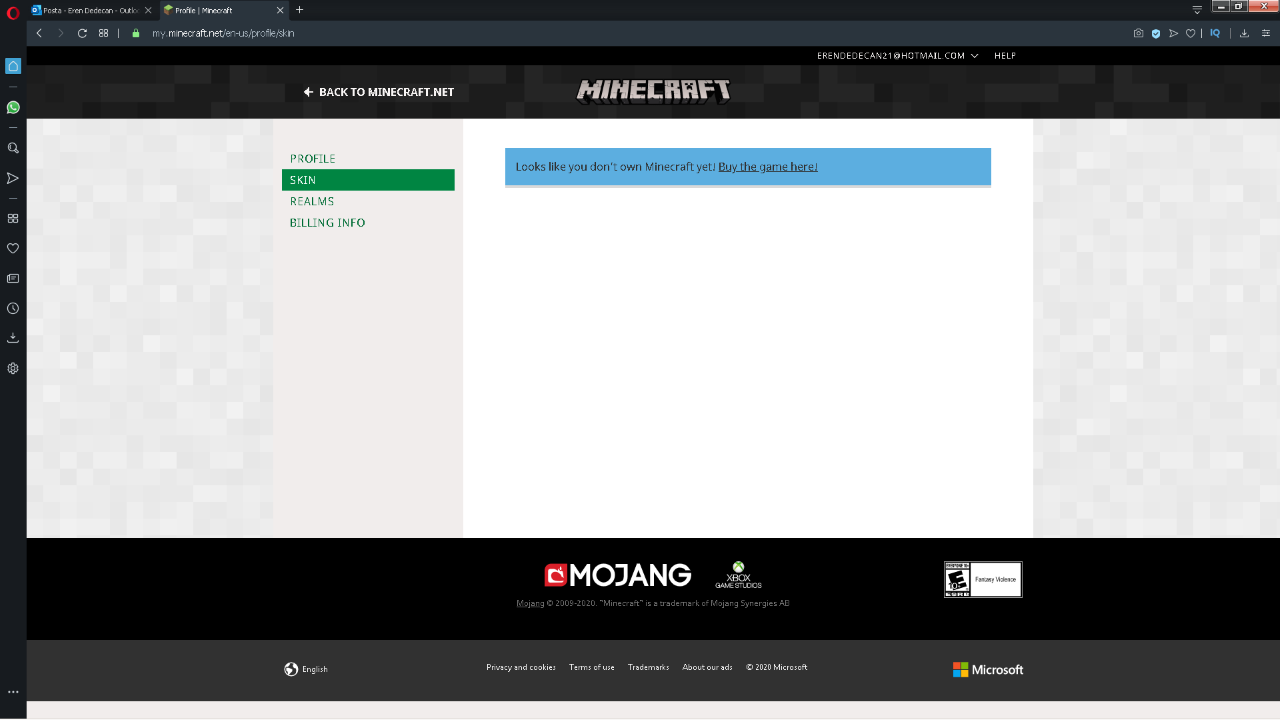Go back with the browser back arrow

pos(39,33)
